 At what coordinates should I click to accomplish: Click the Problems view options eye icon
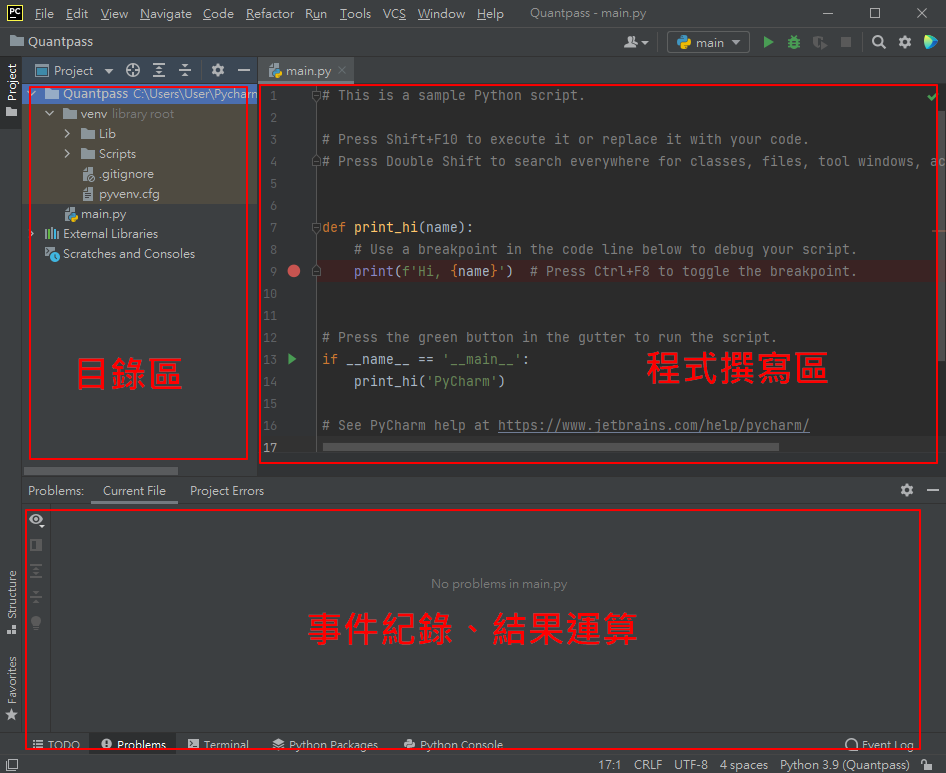[37, 520]
